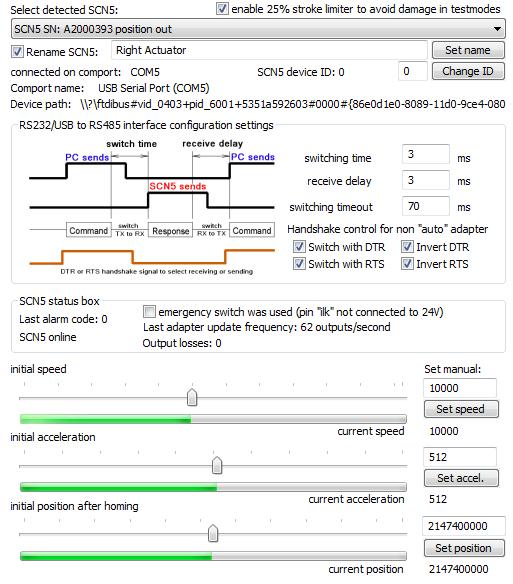Disable the 25% stroke limiter checkbox
Viewport: 513px width, 584px height.
(222, 9)
